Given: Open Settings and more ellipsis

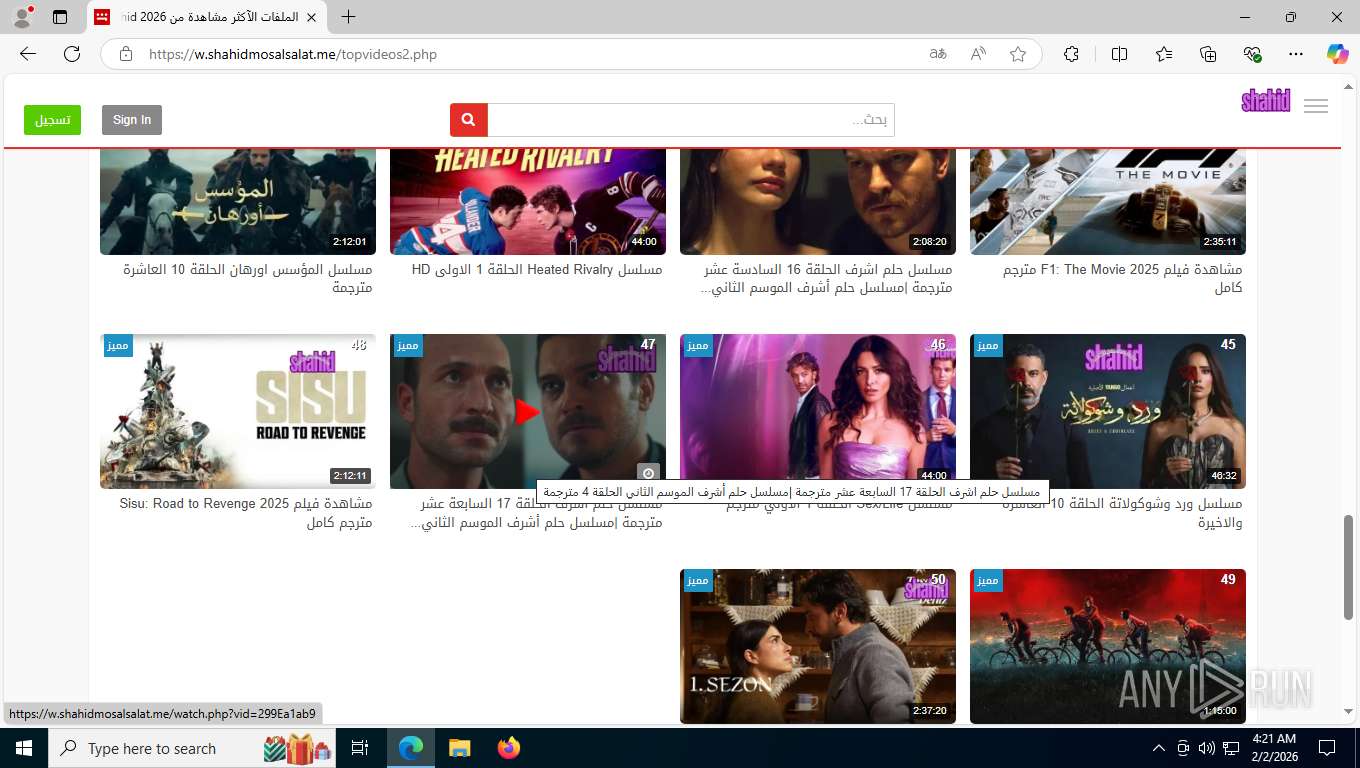Looking at the screenshot, I should [x=1296, y=54].
